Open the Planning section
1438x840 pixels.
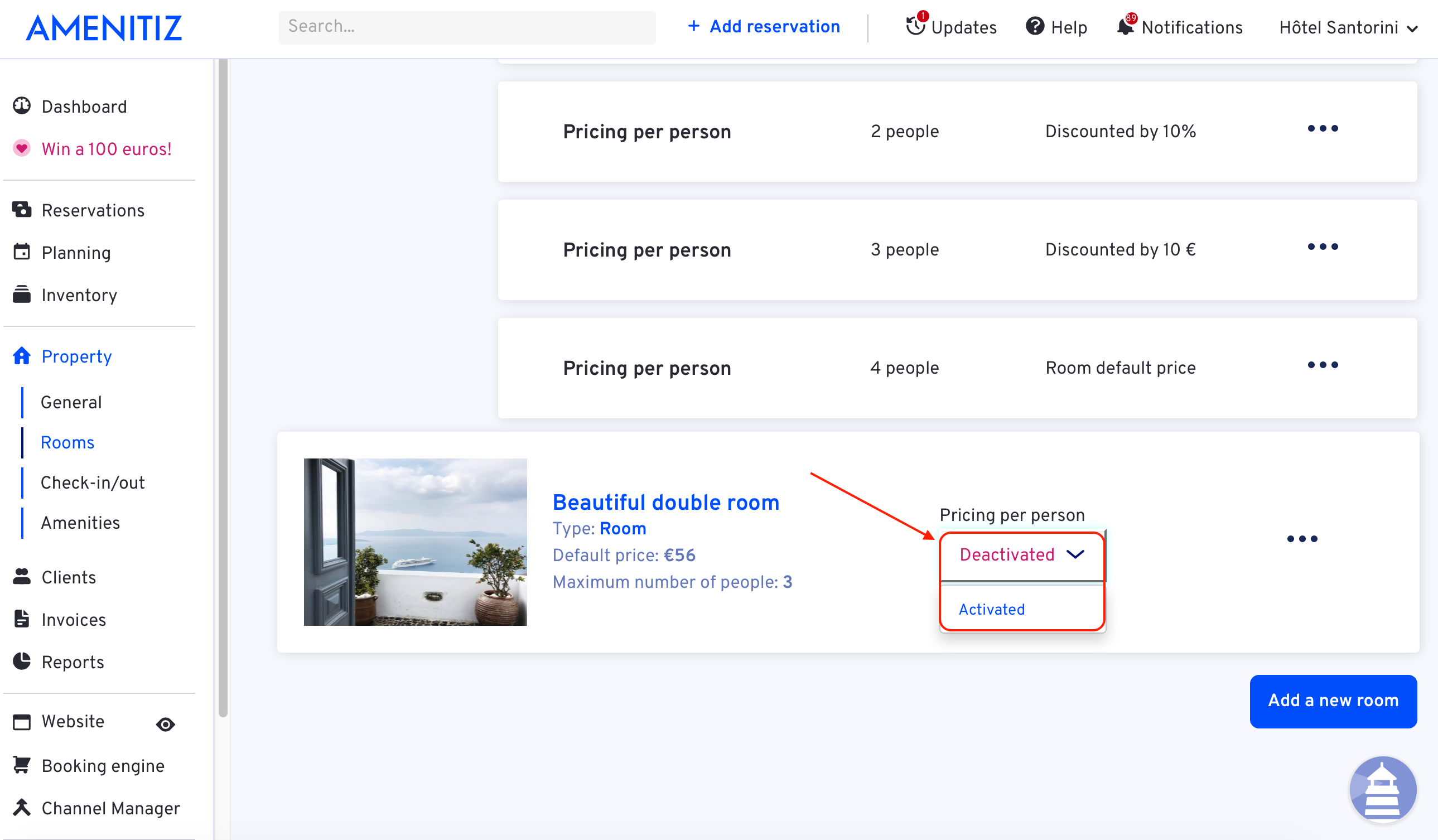point(76,253)
